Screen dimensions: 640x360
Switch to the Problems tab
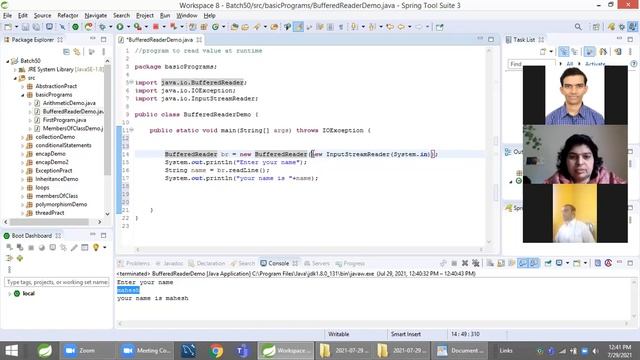click(134, 263)
